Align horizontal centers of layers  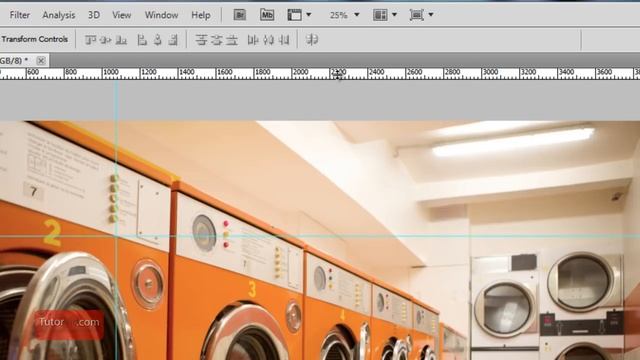158,40
